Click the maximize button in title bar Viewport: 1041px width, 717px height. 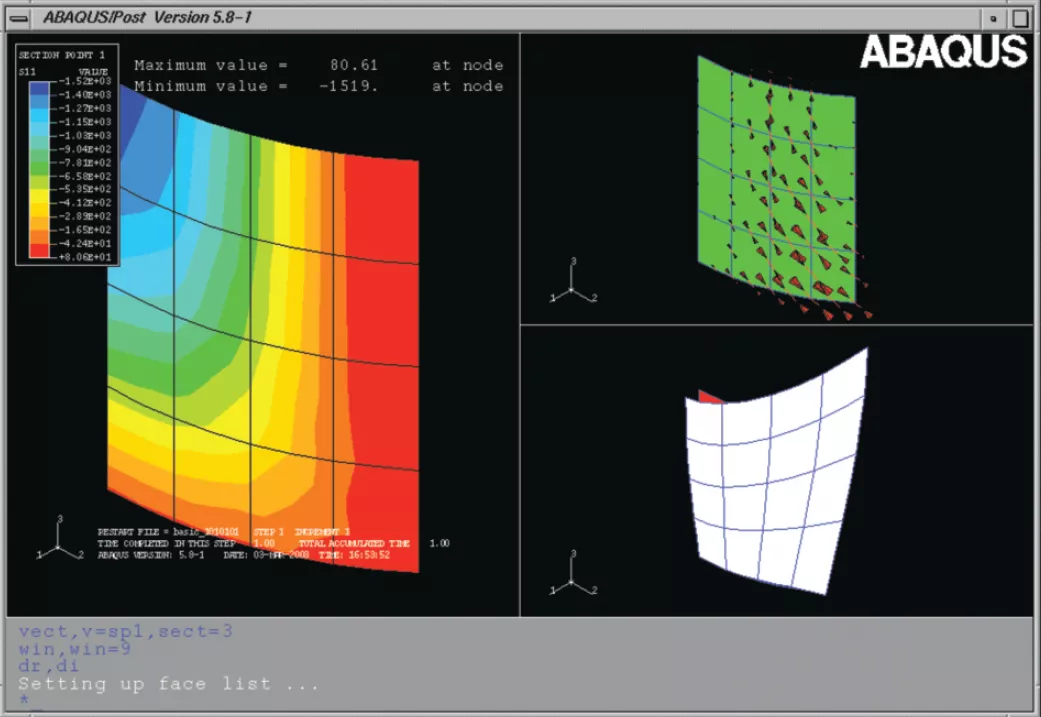pyautogui.click(x=1019, y=16)
